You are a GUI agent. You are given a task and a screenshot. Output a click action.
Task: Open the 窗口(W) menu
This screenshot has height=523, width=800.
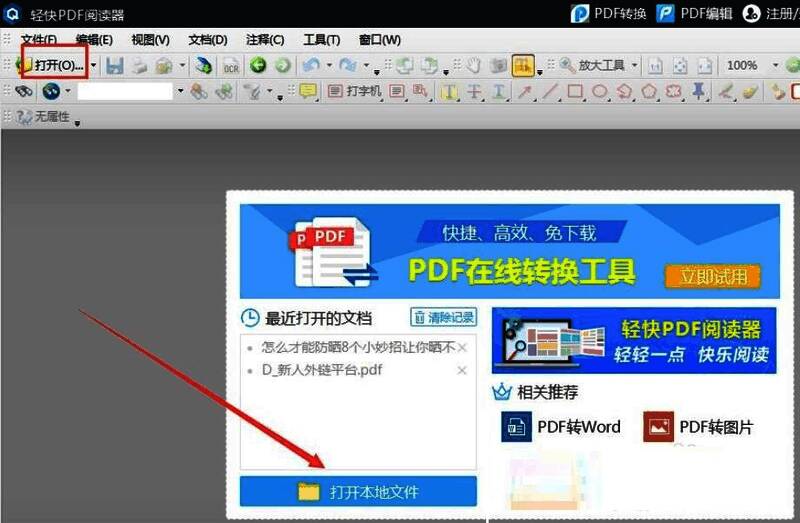(380, 40)
